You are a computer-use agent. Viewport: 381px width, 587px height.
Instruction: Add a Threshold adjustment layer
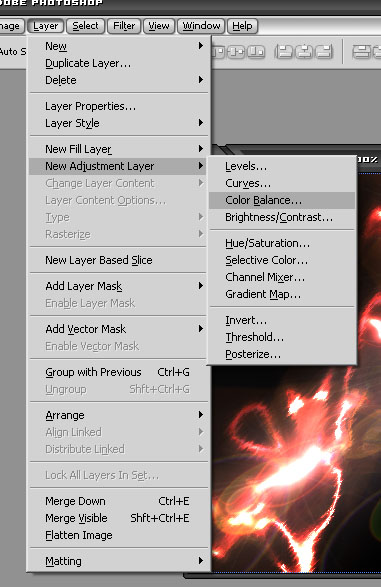[282, 337]
